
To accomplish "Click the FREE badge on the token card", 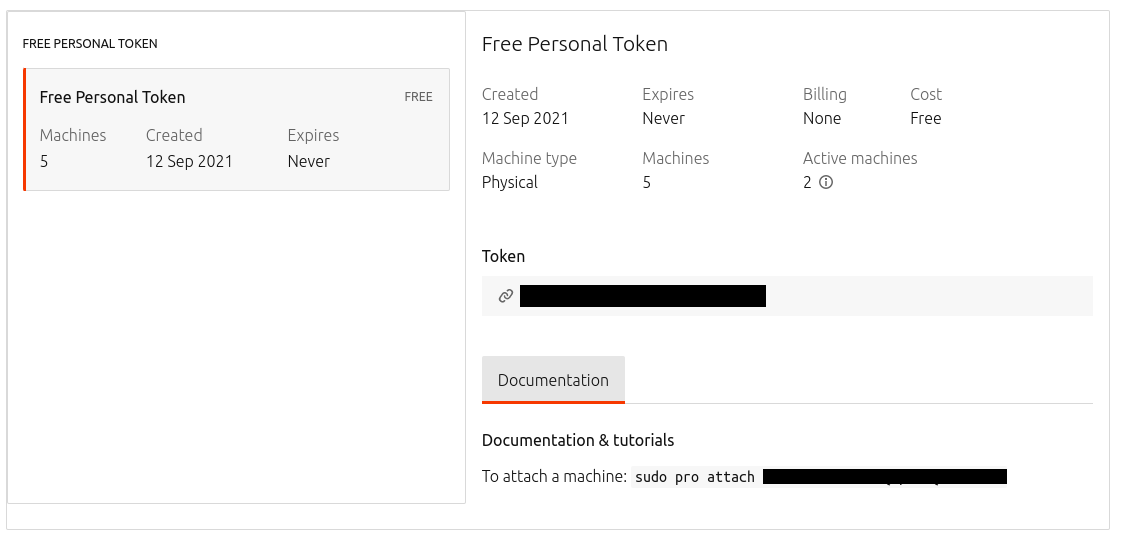I will (x=418, y=97).
